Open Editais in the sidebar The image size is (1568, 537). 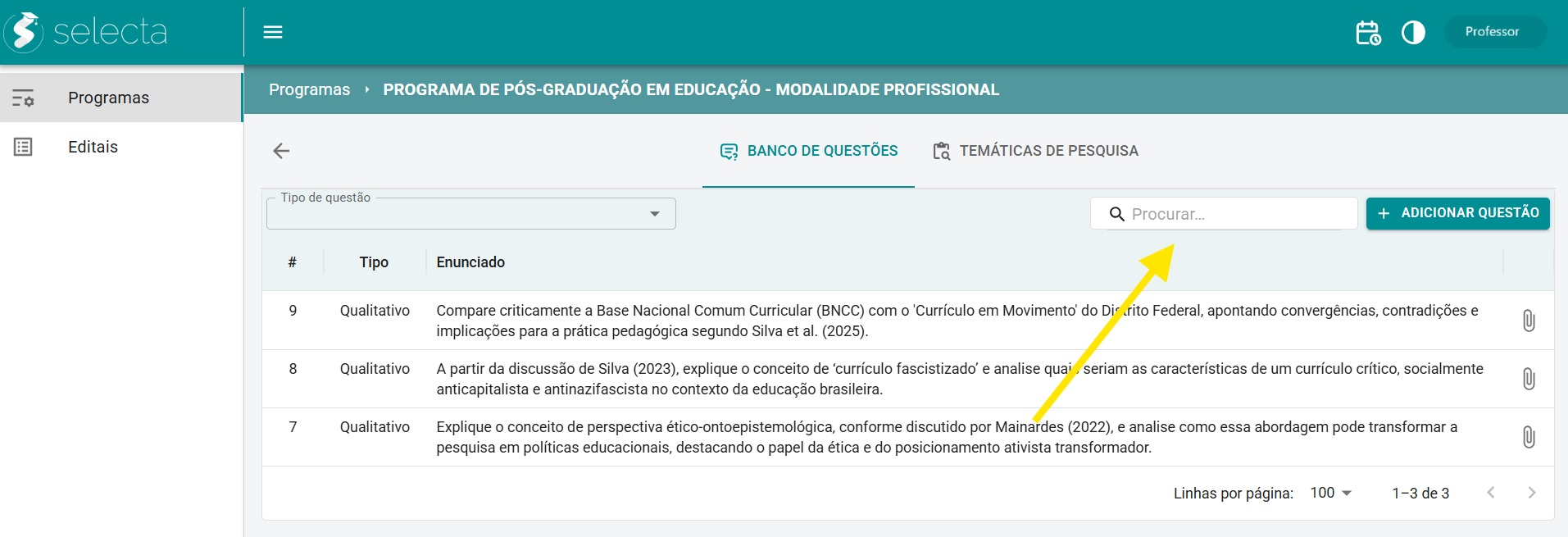coord(93,147)
